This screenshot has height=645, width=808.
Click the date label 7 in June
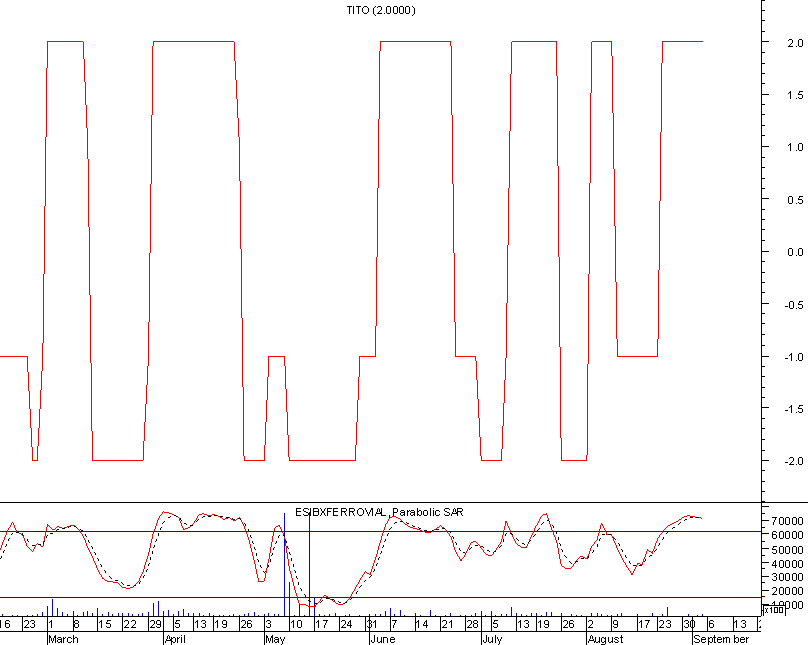(394, 624)
